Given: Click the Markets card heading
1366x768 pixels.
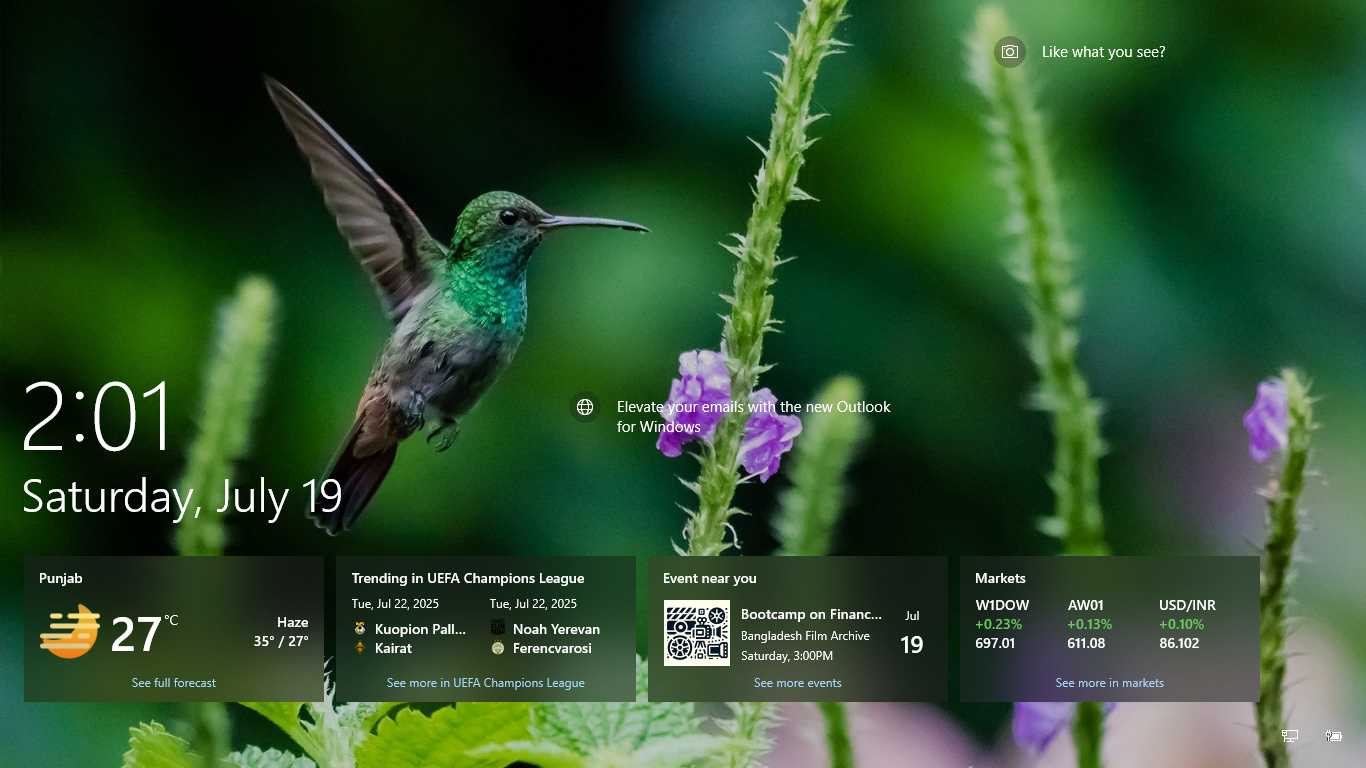Looking at the screenshot, I should [1001, 578].
